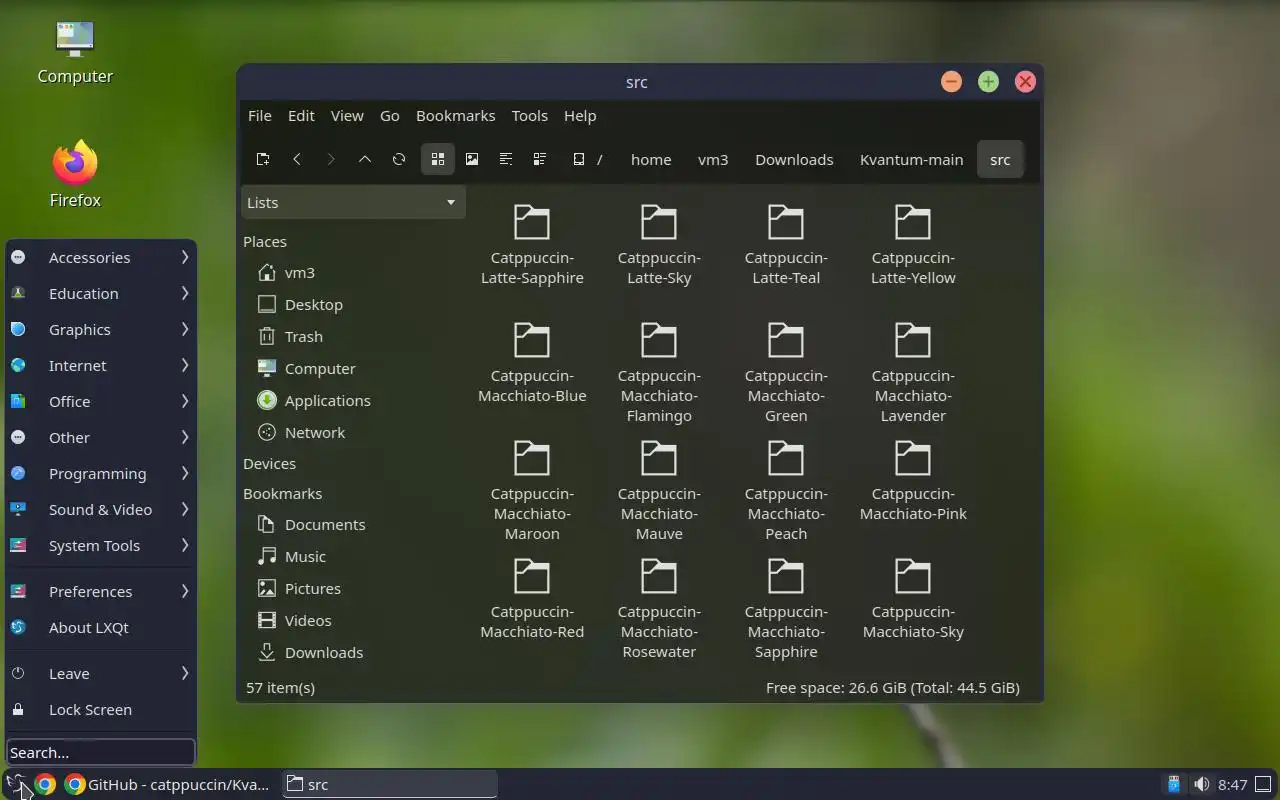Screen dimensions: 1280x800
Task: Go back with the left arrow toolbar icon
Action: coord(297,159)
